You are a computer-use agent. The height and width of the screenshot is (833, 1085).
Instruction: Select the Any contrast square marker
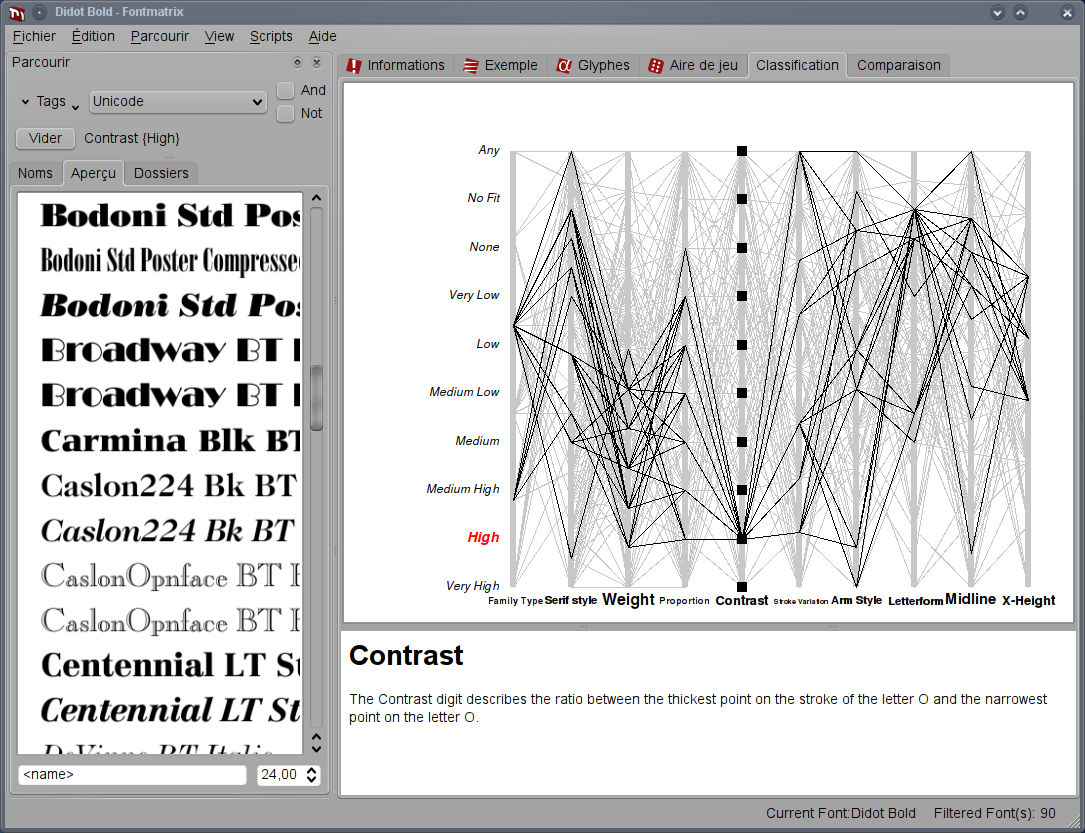(742, 151)
